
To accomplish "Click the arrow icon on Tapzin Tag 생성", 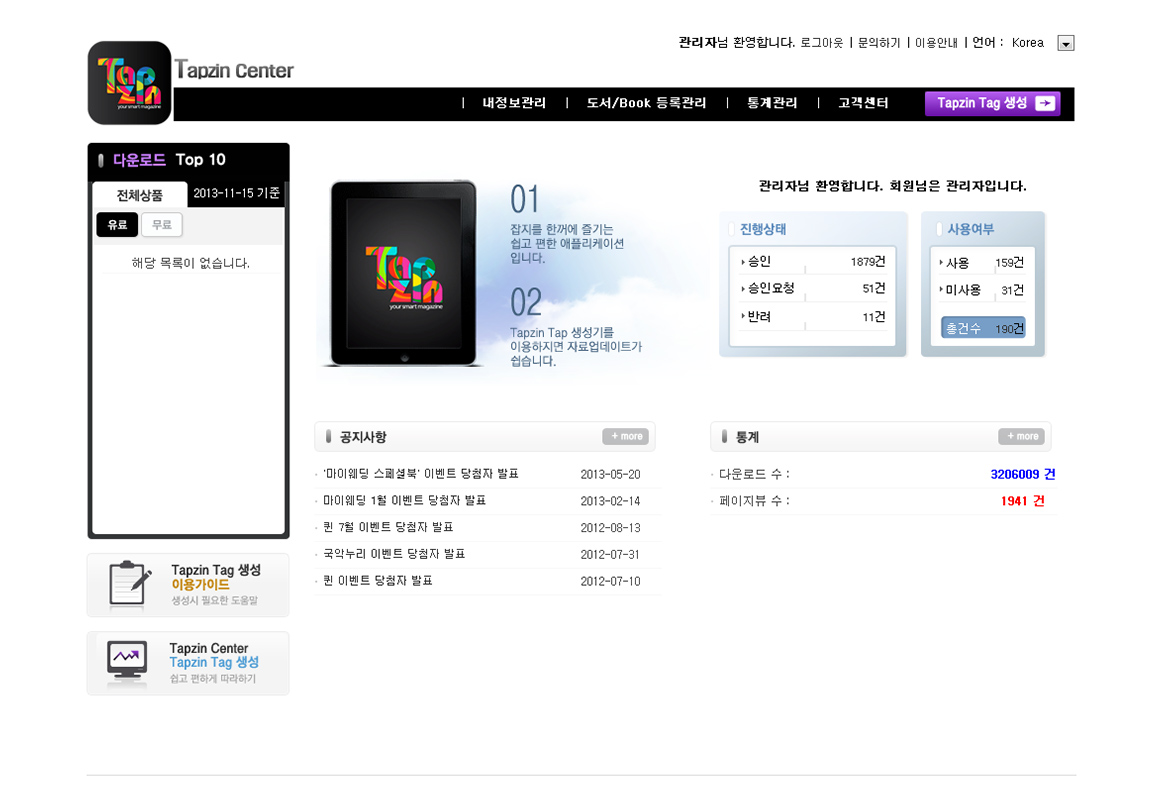I will 1046,103.
